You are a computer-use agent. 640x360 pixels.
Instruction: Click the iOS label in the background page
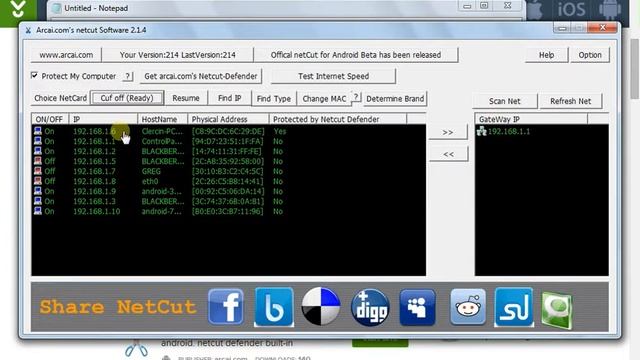[x=571, y=9]
